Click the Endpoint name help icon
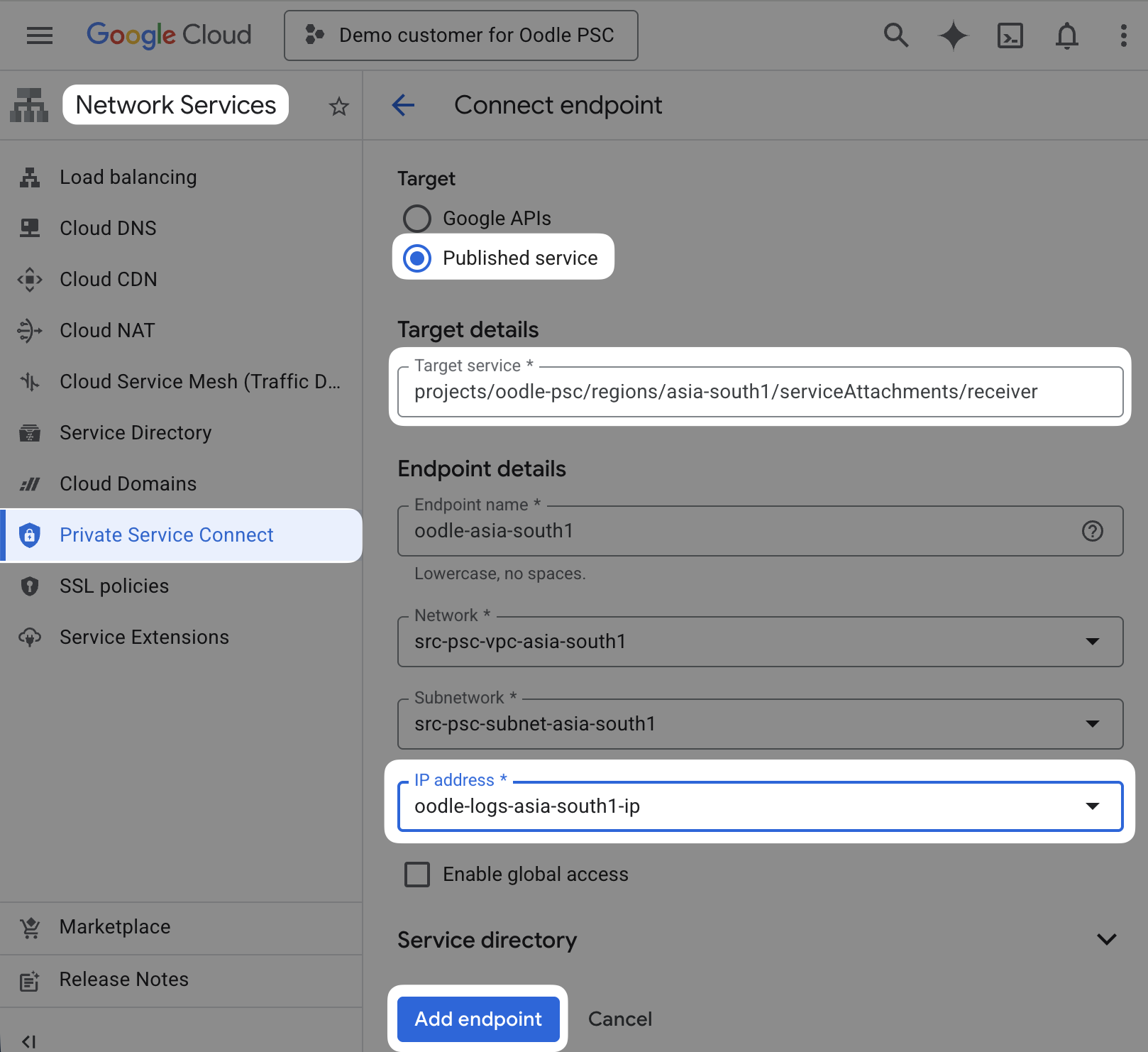 1092,531
